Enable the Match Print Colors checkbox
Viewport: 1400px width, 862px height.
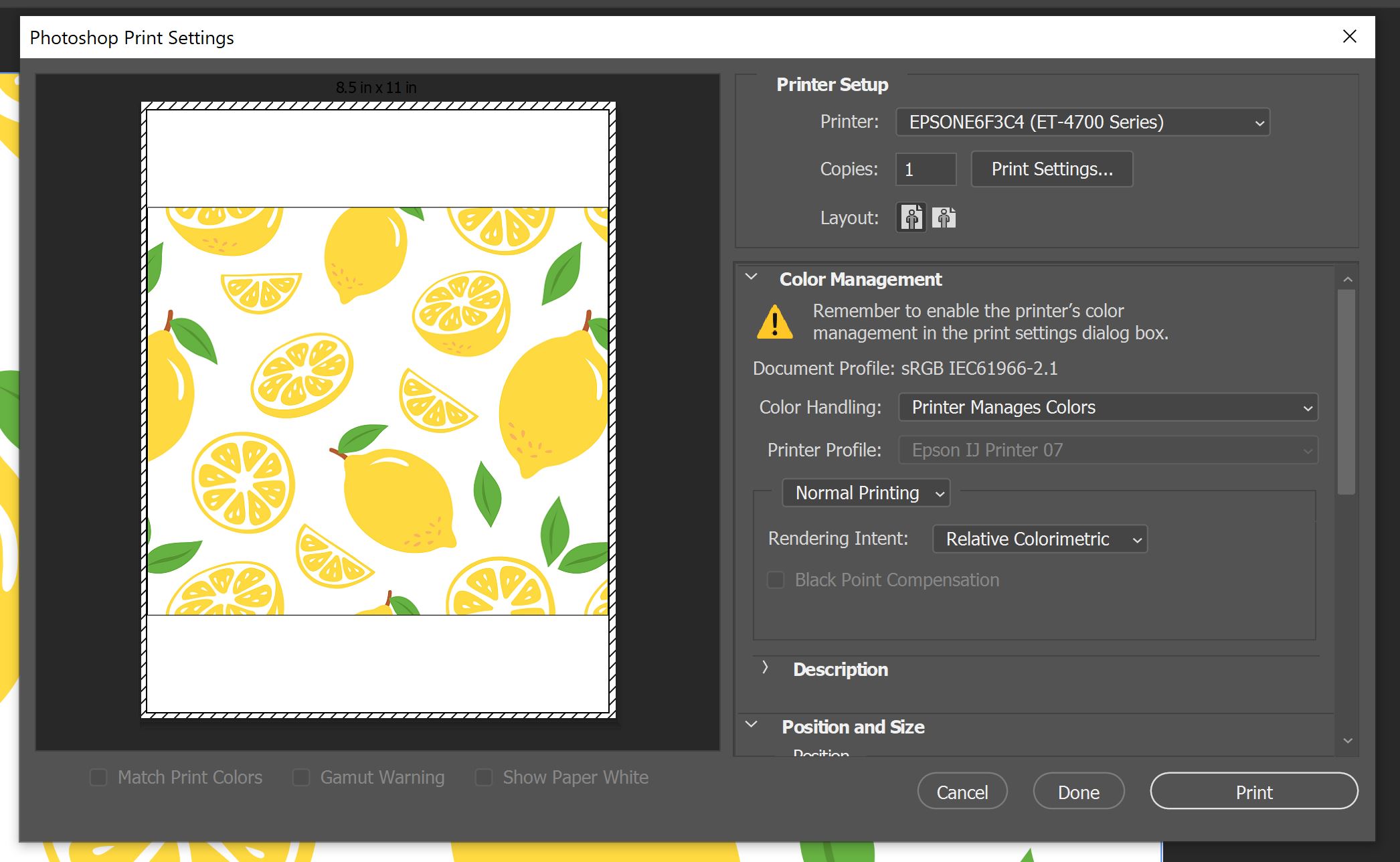[x=98, y=777]
